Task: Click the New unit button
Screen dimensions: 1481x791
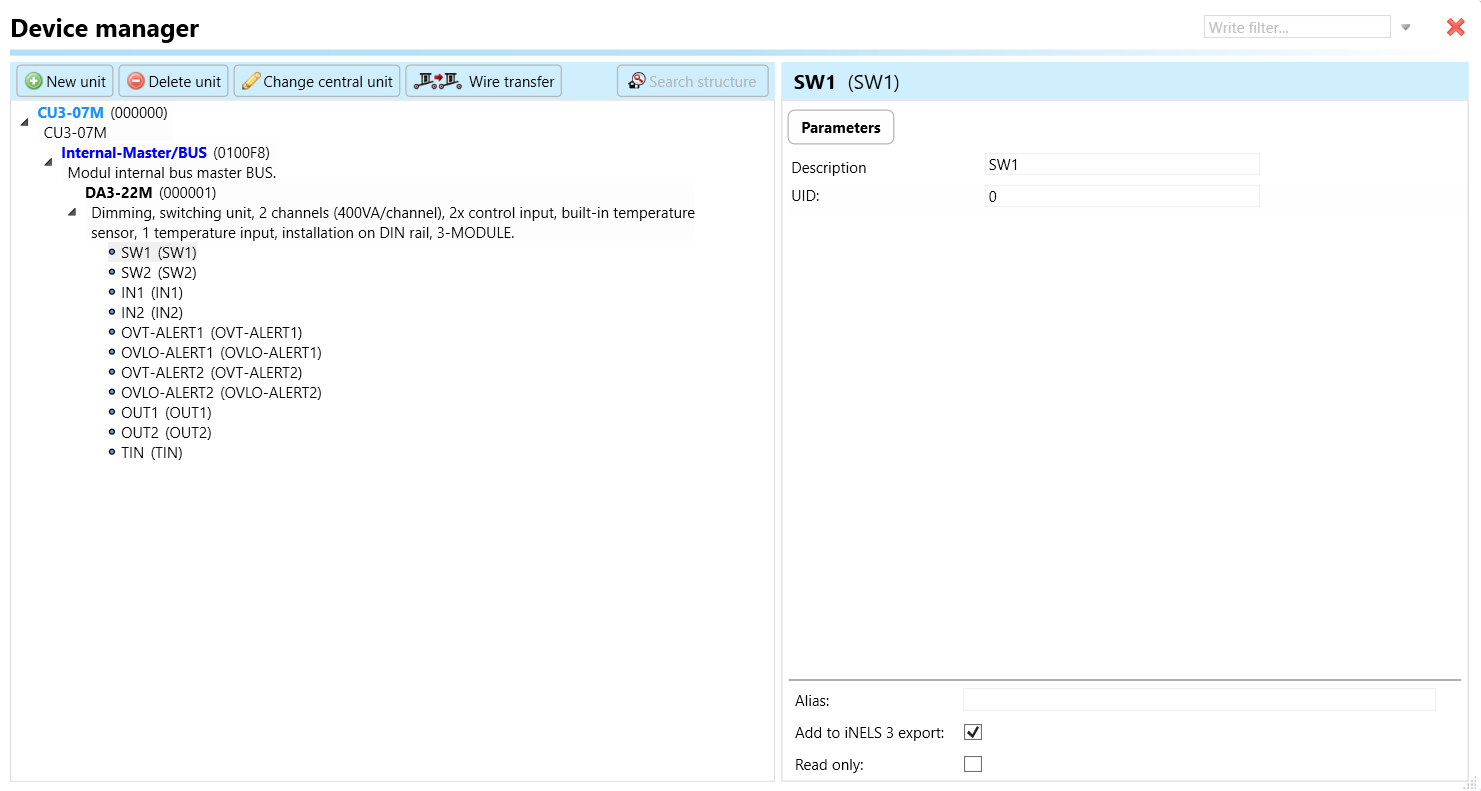Action: [x=65, y=81]
